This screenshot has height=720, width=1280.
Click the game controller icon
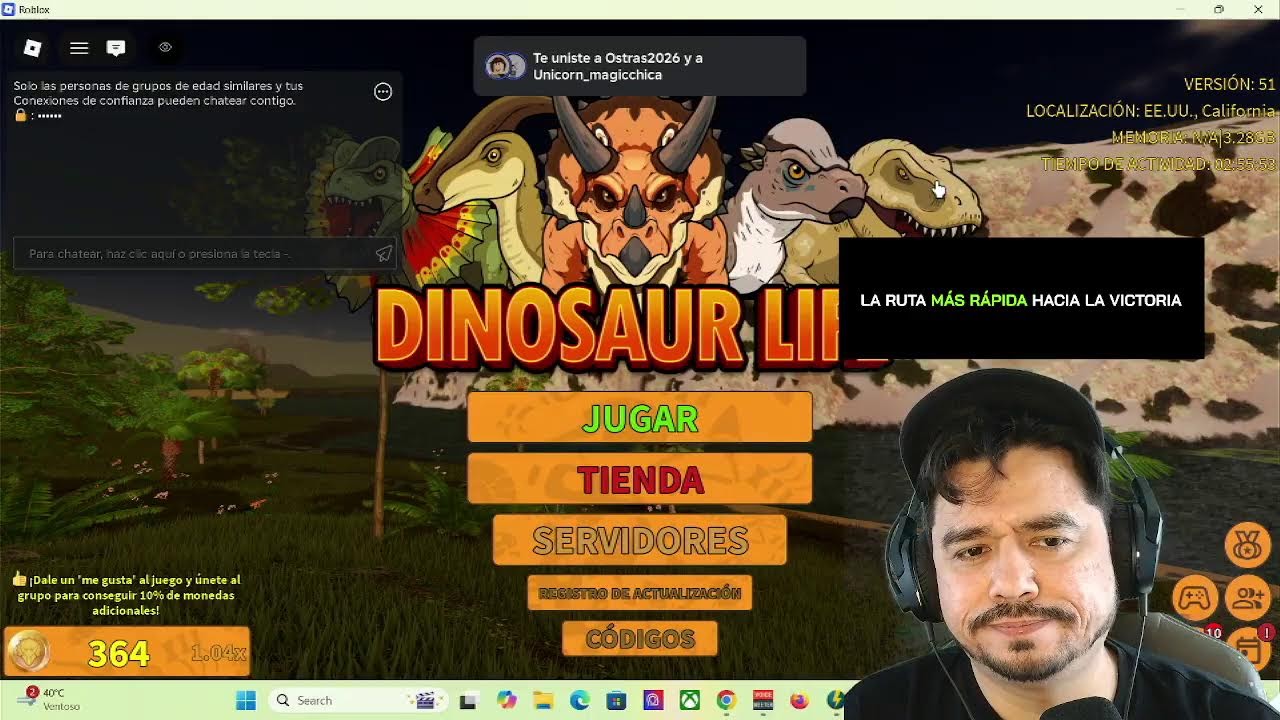(1194, 598)
